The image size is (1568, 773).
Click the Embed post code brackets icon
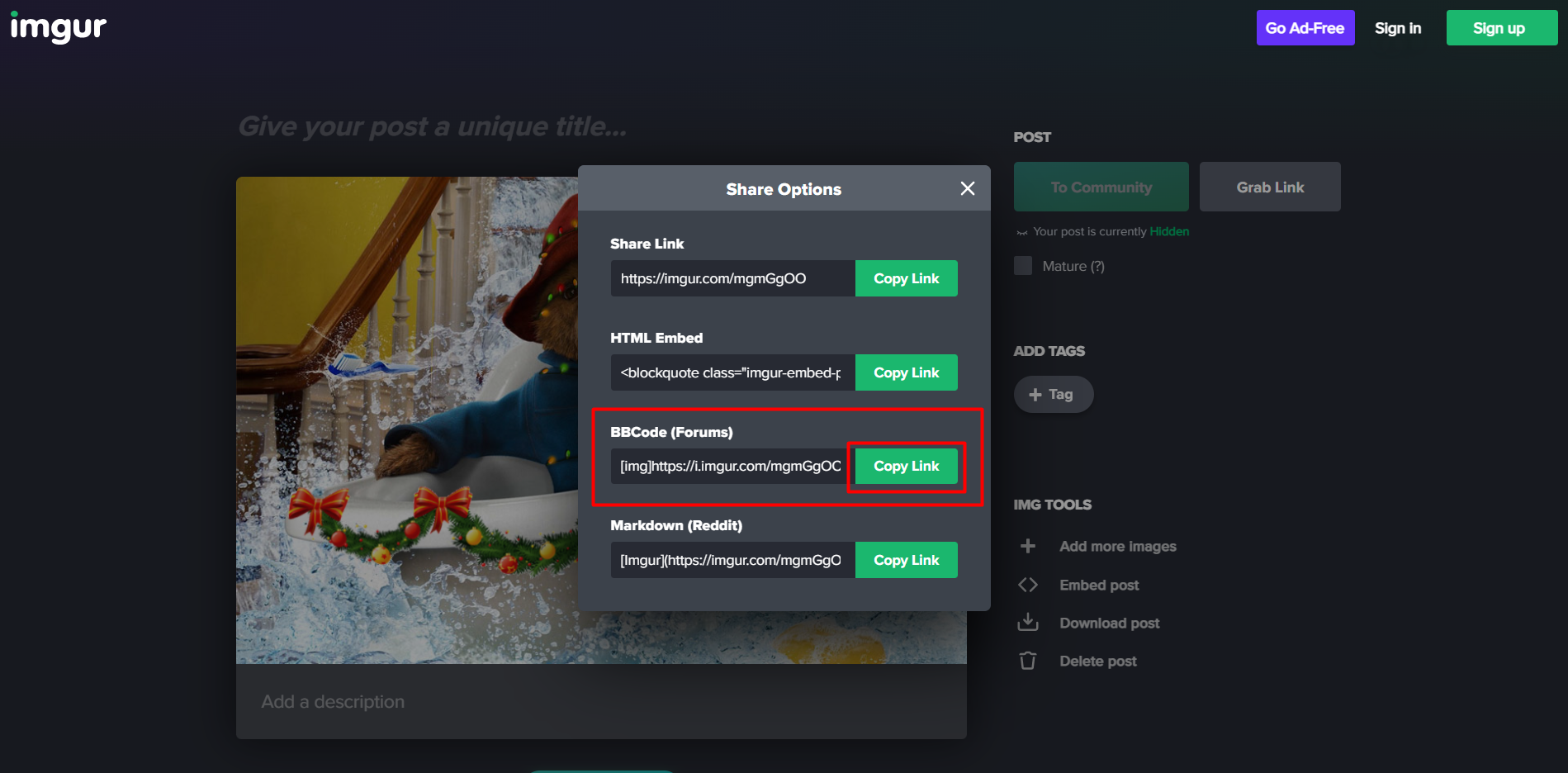pos(1028,585)
